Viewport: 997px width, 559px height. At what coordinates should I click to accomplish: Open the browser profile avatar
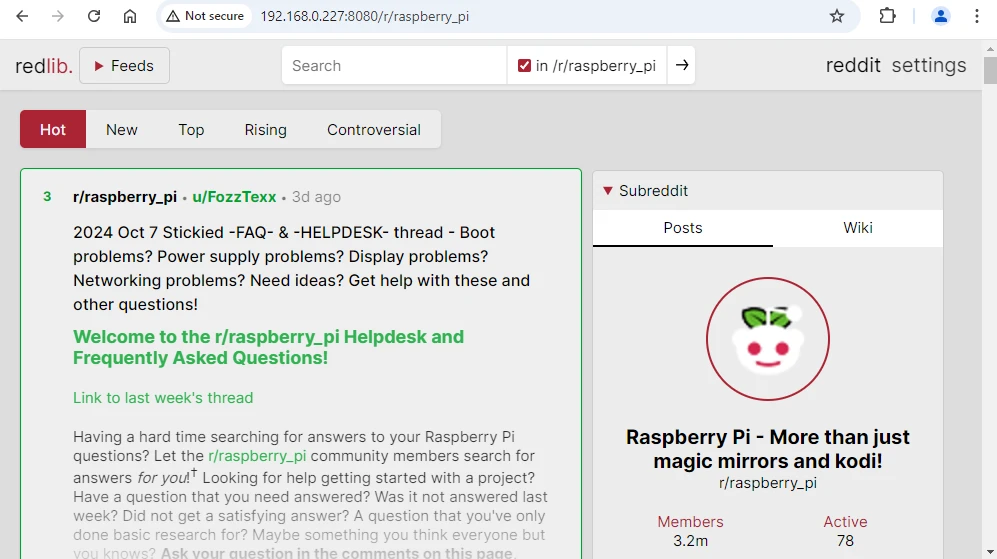pos(940,16)
